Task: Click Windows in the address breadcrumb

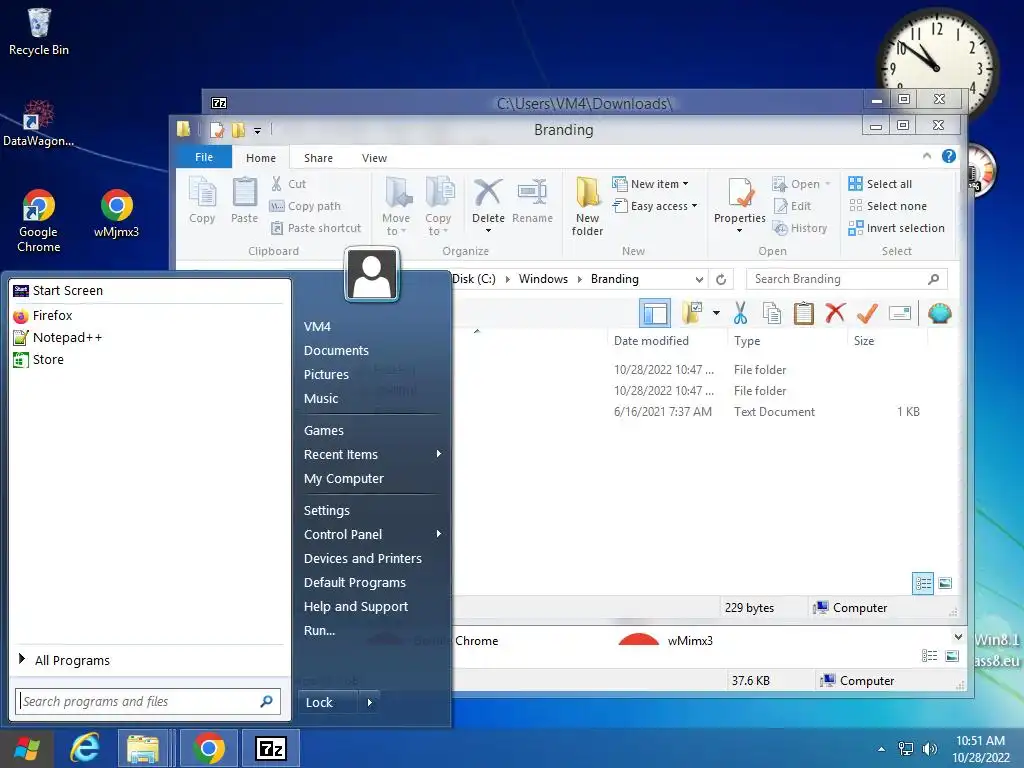Action: 543,279
